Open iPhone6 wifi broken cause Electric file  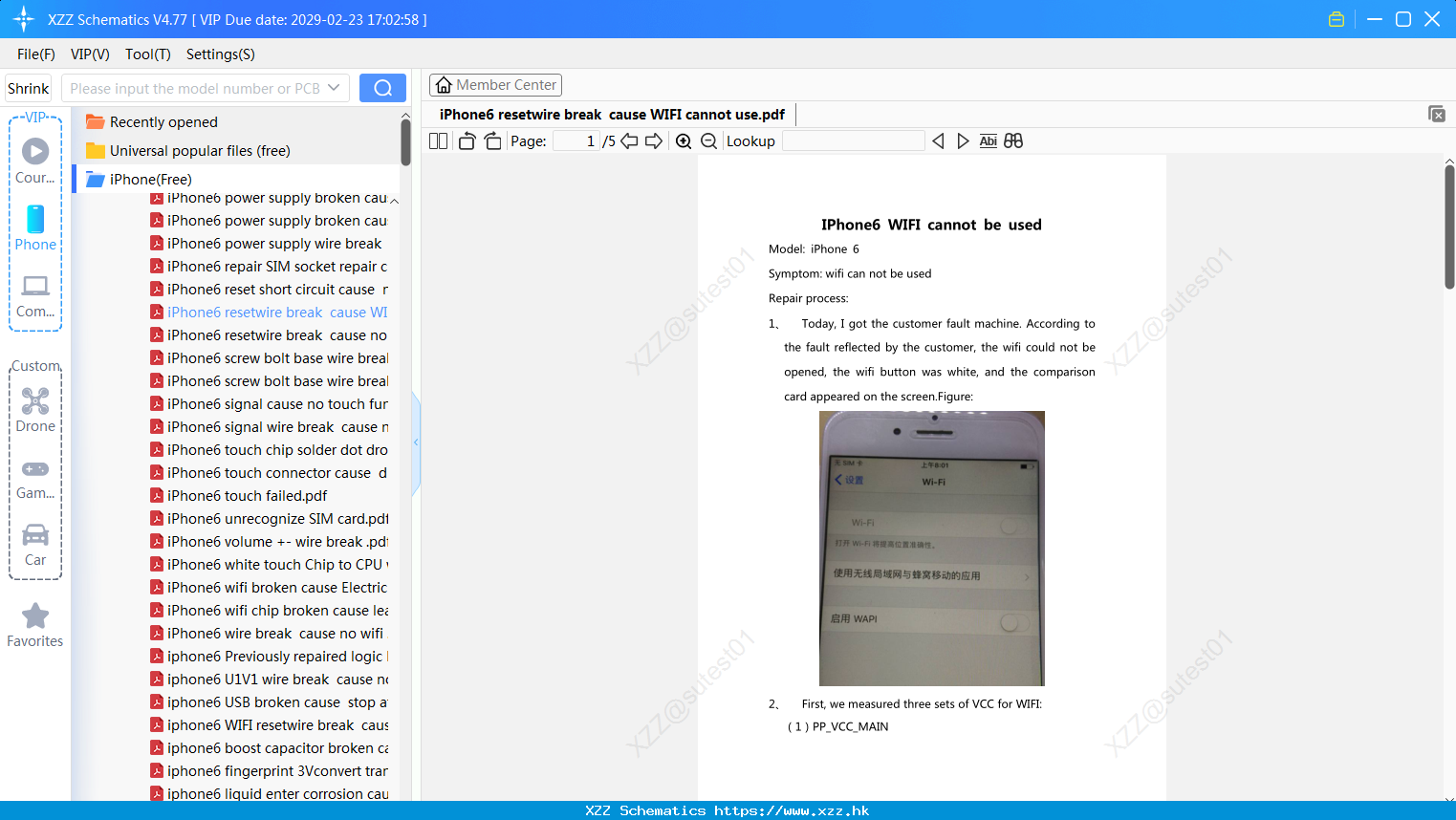click(x=269, y=588)
